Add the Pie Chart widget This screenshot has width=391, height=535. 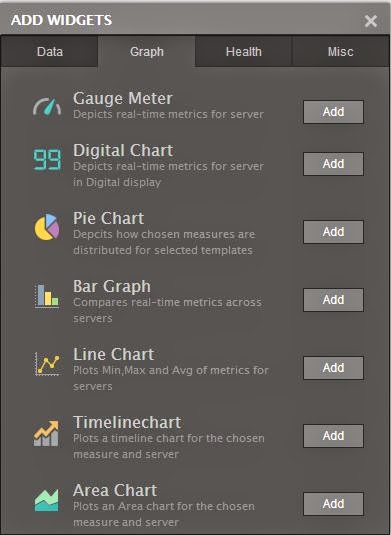(x=333, y=232)
